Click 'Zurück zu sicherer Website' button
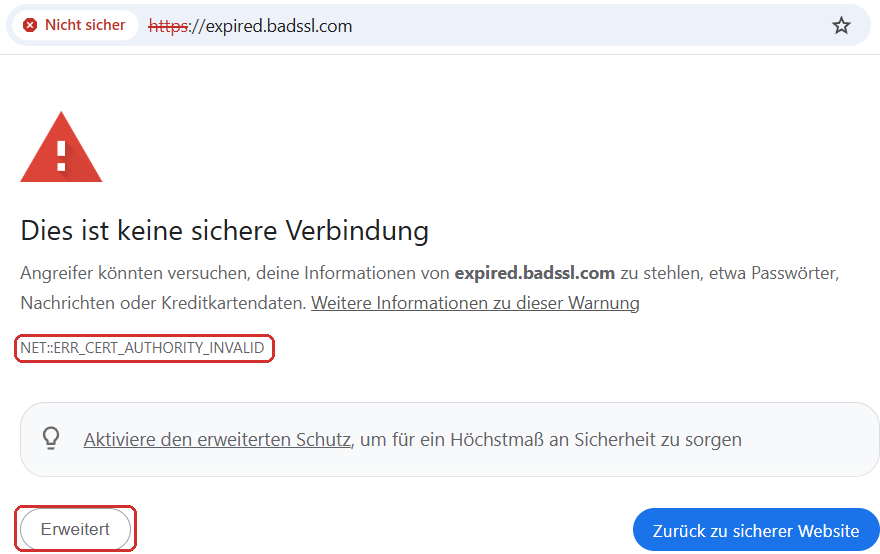 click(x=756, y=530)
